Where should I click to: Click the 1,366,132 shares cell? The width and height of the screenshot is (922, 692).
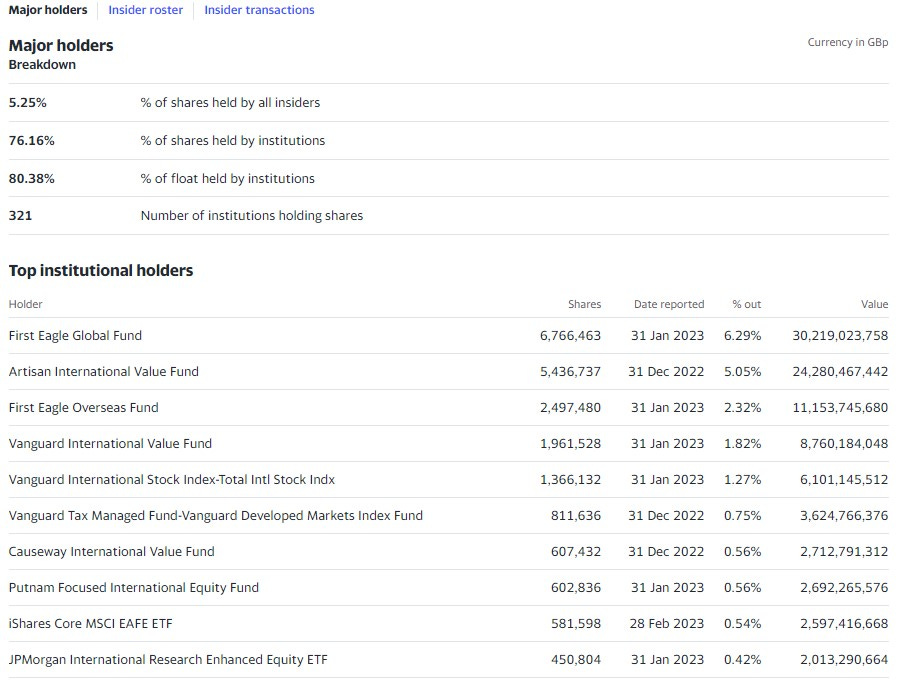coord(570,480)
